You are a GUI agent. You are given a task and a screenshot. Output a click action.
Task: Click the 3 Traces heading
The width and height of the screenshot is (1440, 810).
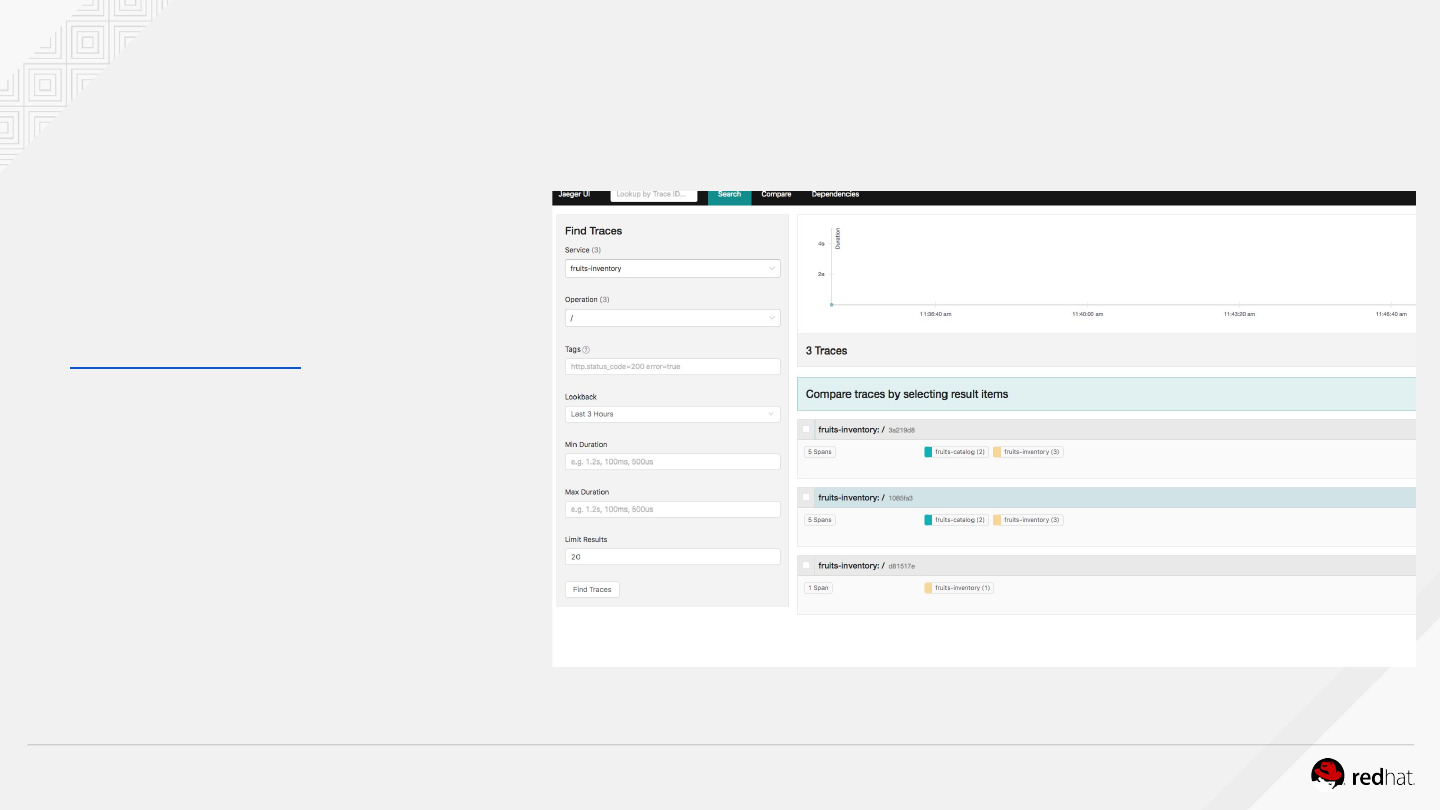(827, 351)
